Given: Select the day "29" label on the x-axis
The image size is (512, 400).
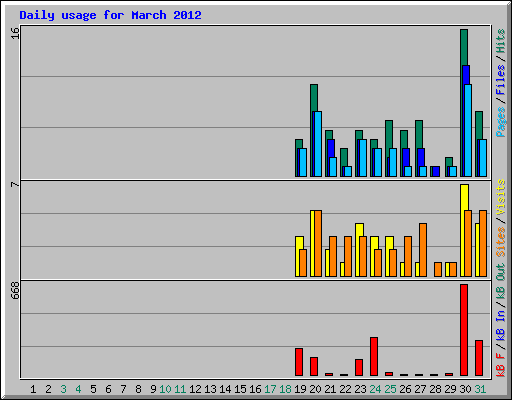Looking at the screenshot, I should [450, 389].
